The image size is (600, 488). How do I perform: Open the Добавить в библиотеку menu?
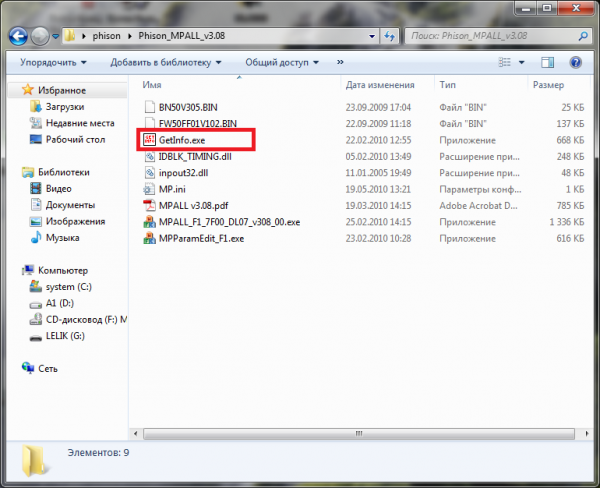tap(166, 62)
